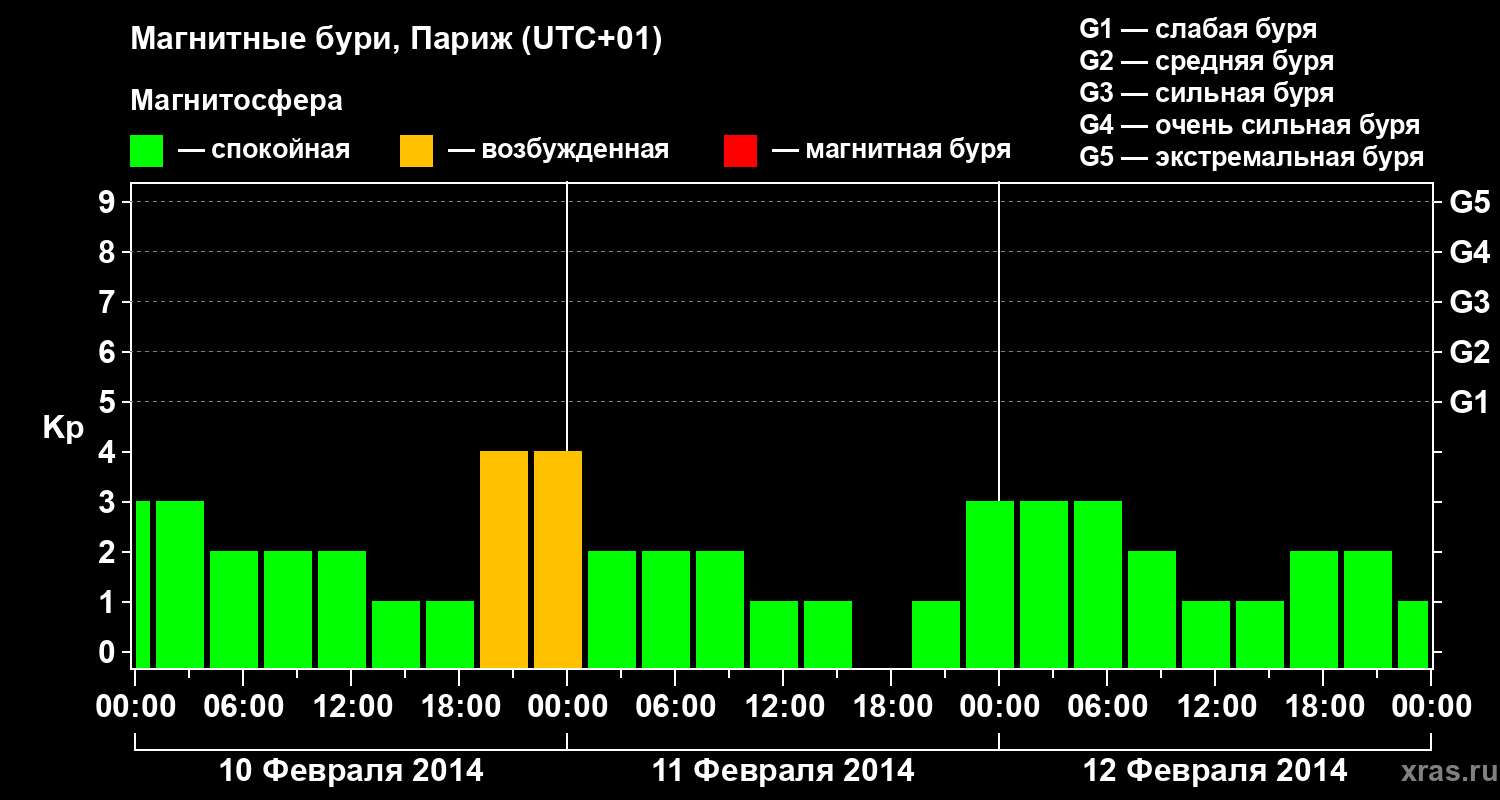Click the '10 Февраля 2014' date label
The height and width of the screenshot is (800, 1500).
click(x=351, y=771)
